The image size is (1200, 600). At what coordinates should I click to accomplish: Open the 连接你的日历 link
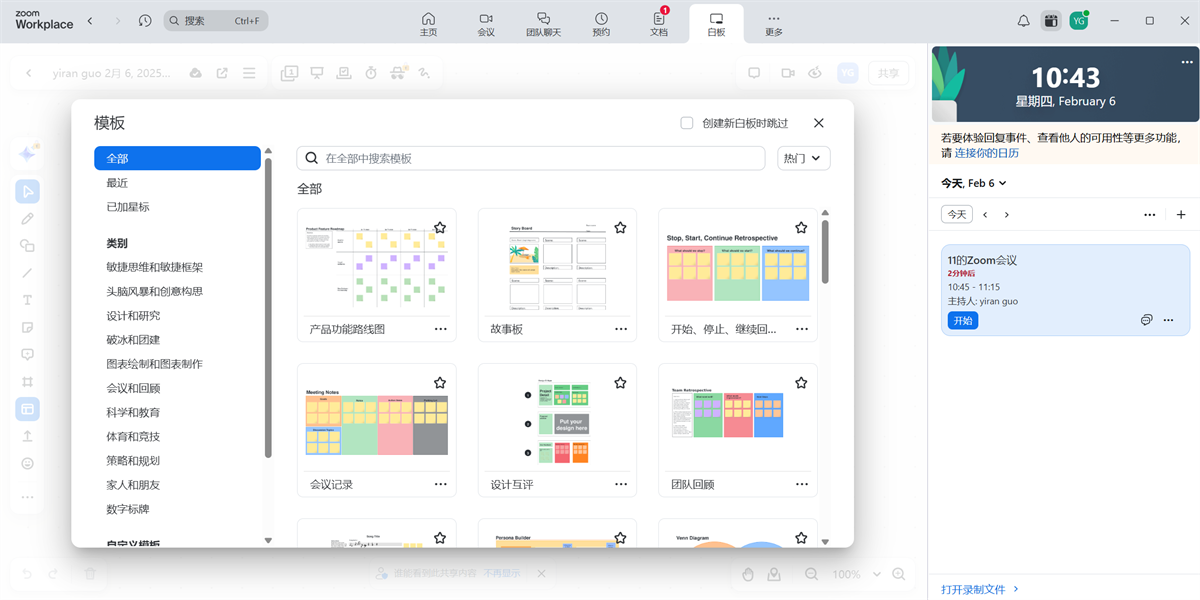pyautogui.click(x=985, y=155)
